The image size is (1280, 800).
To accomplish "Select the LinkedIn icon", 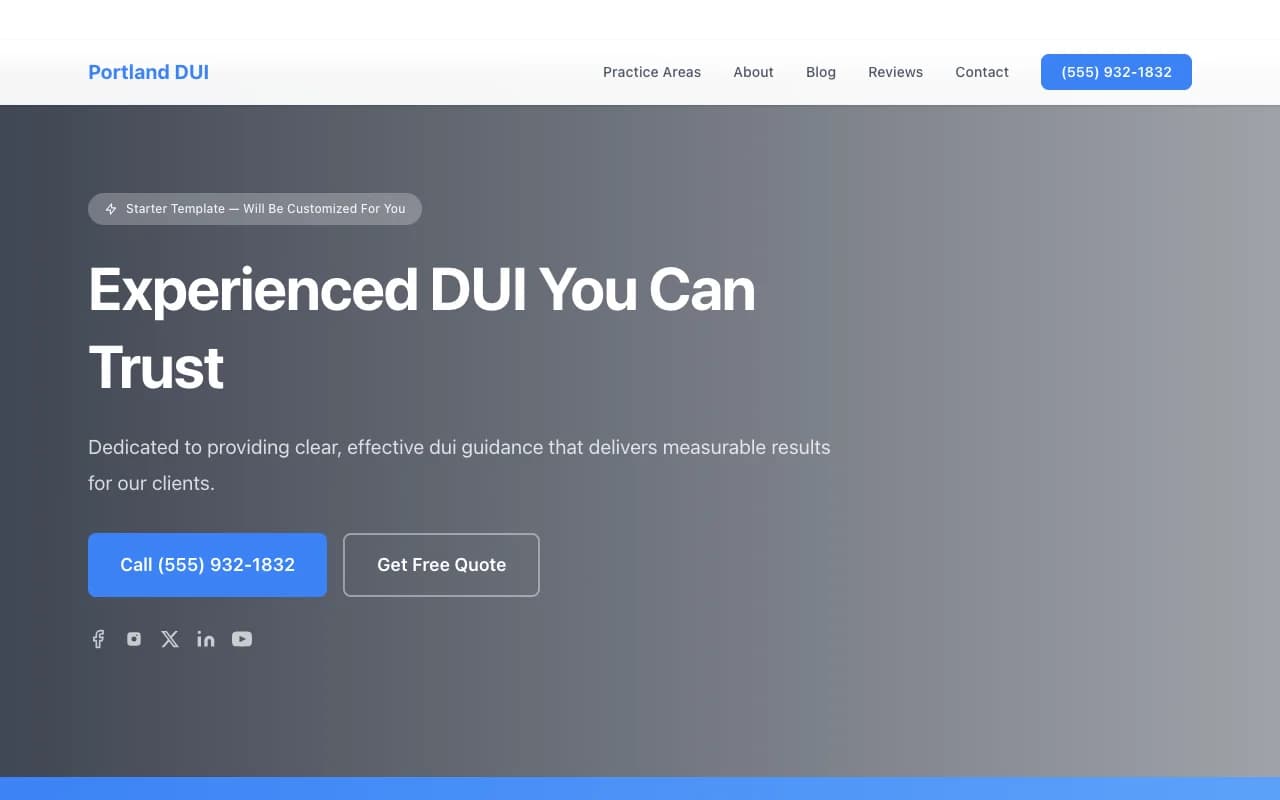I will tap(206, 639).
